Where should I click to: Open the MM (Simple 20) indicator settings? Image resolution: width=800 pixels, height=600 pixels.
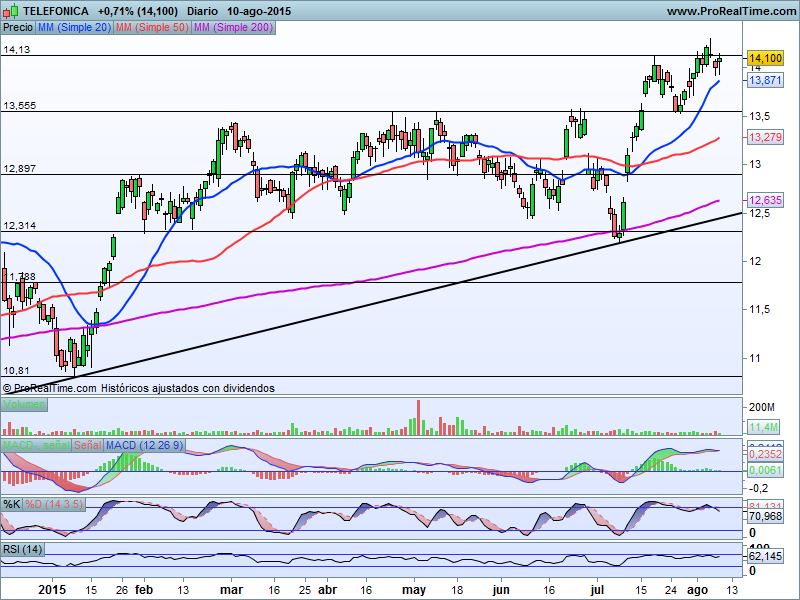point(73,27)
